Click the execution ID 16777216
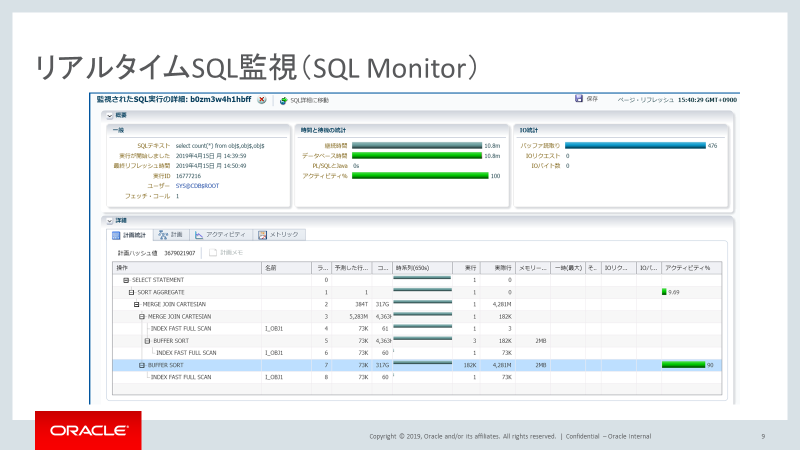Image resolution: width=800 pixels, height=450 pixels. [188, 176]
